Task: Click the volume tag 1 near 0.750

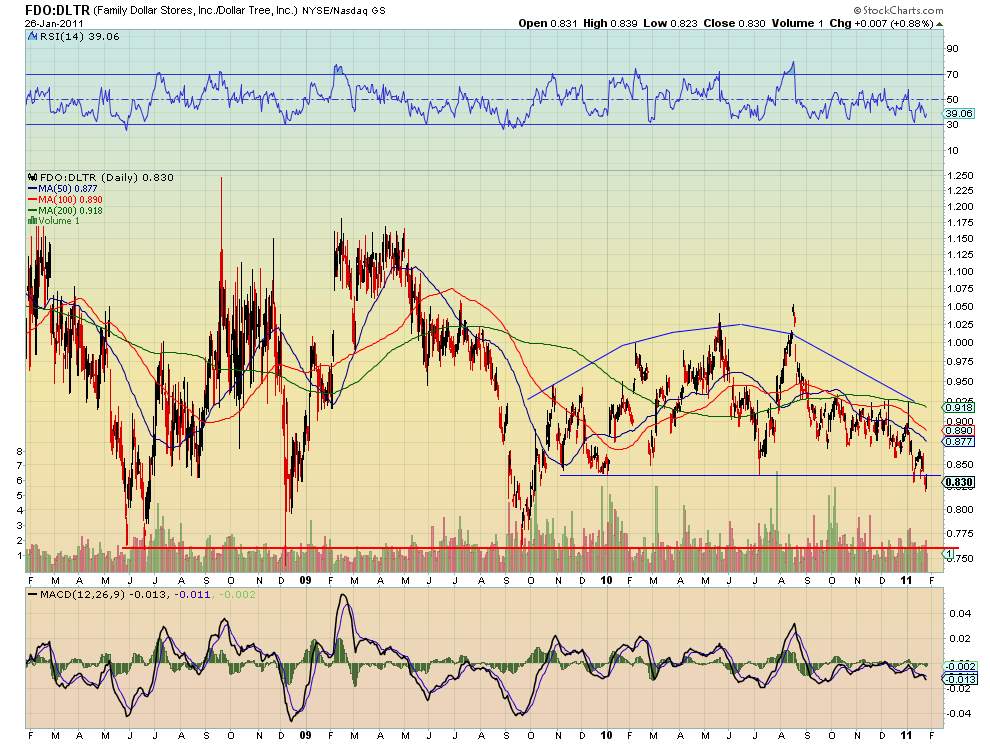Action: pos(948,553)
